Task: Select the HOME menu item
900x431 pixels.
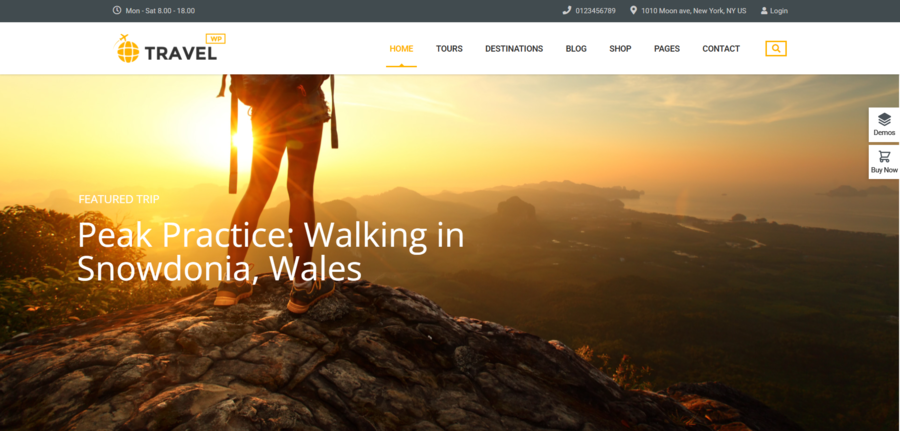Action: pyautogui.click(x=401, y=49)
